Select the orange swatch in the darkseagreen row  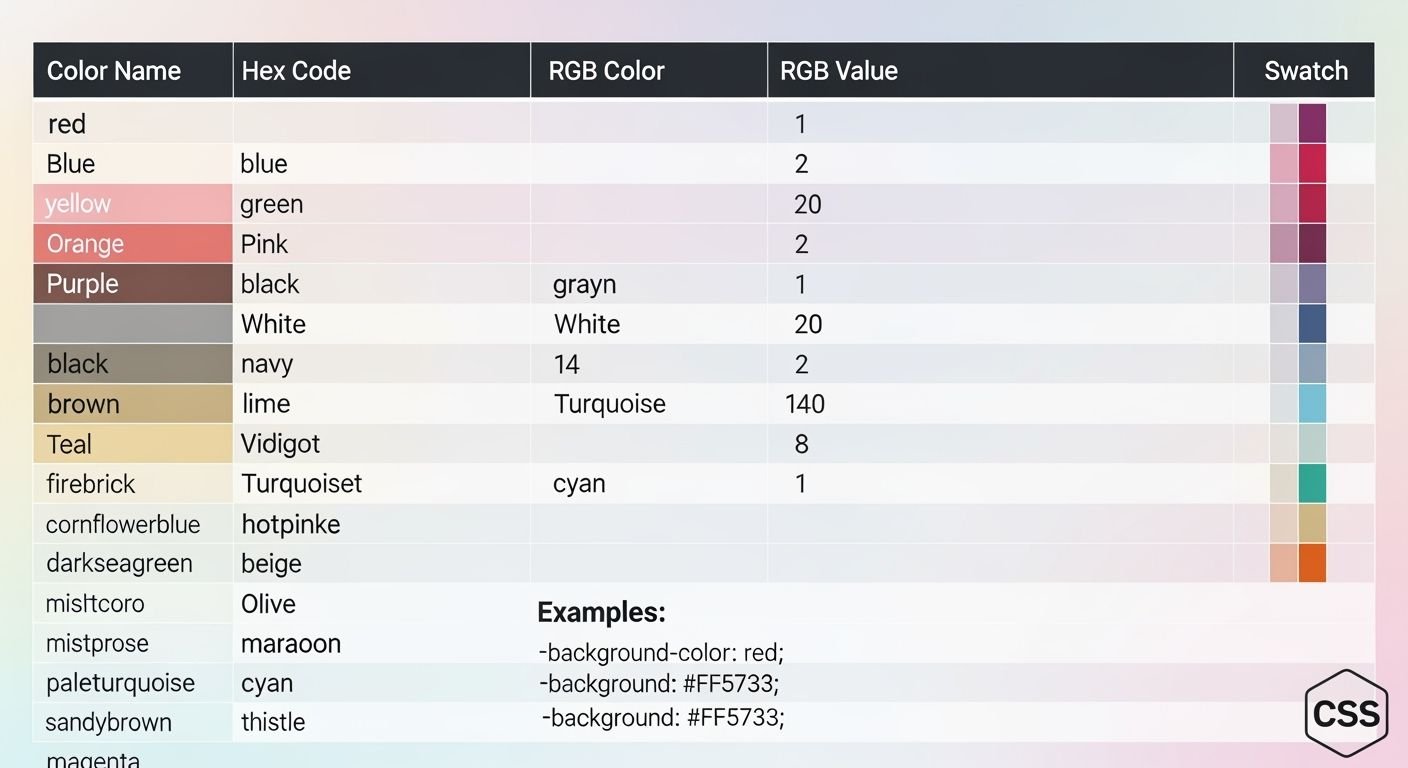point(1312,563)
